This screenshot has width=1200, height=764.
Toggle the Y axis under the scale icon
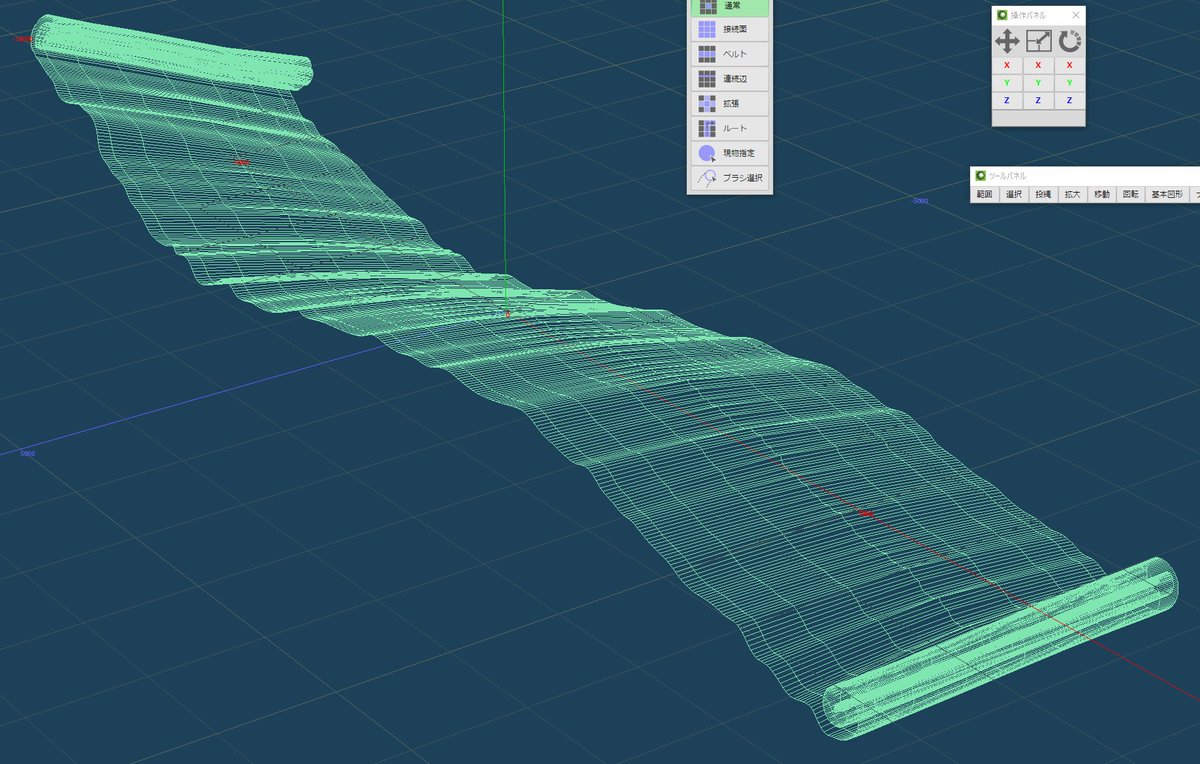[x=1039, y=83]
